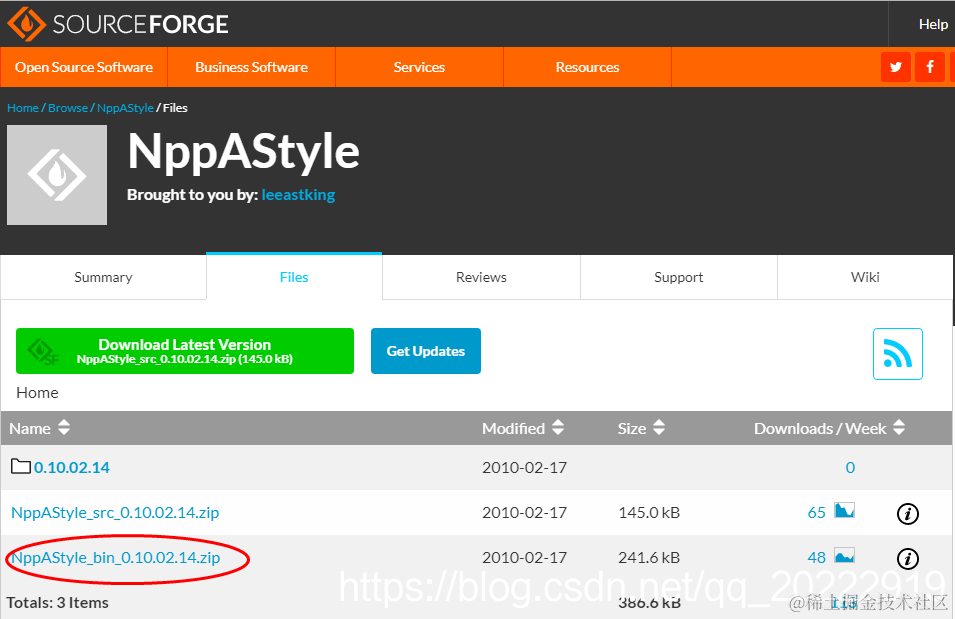Click the 48 downloads count link
The height and width of the screenshot is (619, 955).
pyautogui.click(x=816, y=557)
